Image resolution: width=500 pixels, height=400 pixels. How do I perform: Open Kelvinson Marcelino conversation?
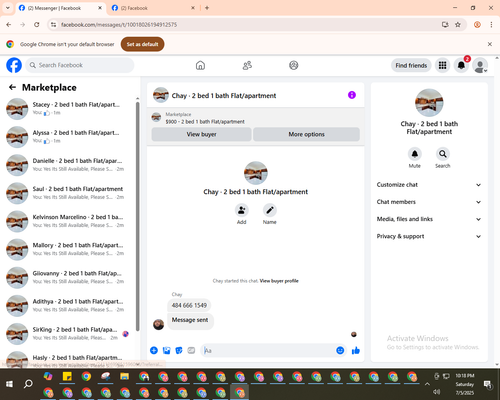68,221
